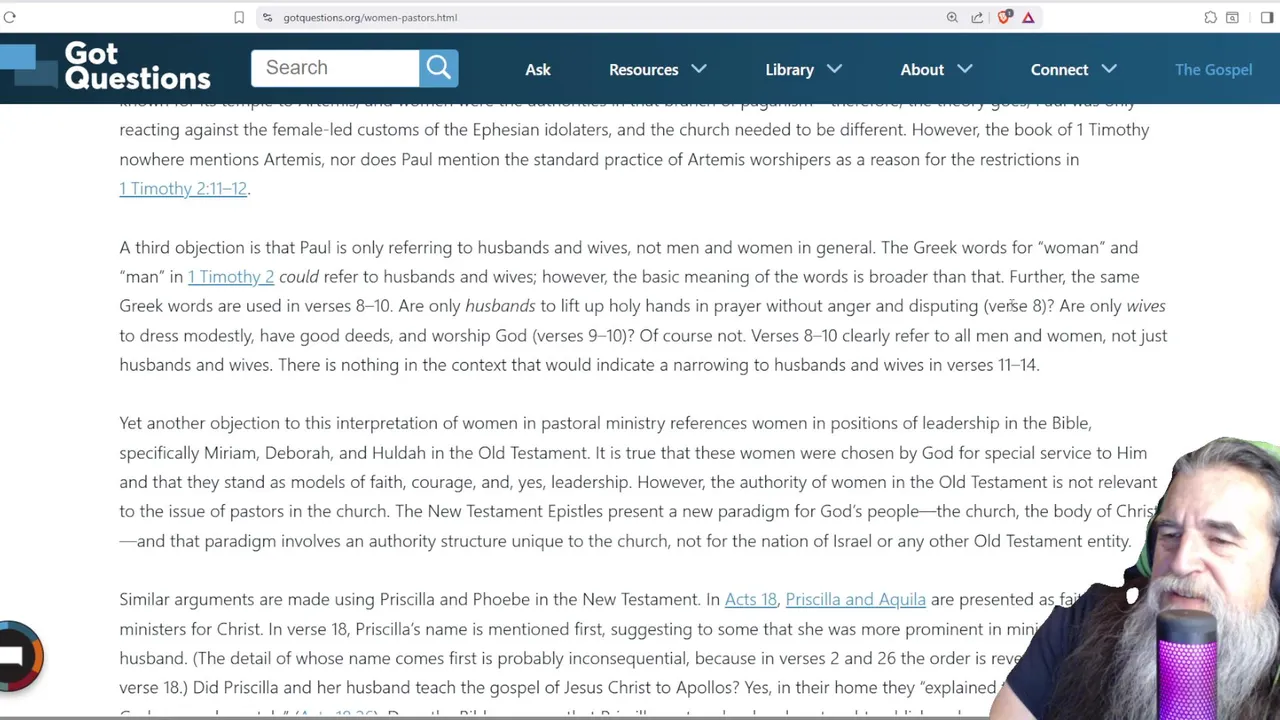Open site settings icon beside the URL
Screen dimensions: 1280x720
(266, 17)
